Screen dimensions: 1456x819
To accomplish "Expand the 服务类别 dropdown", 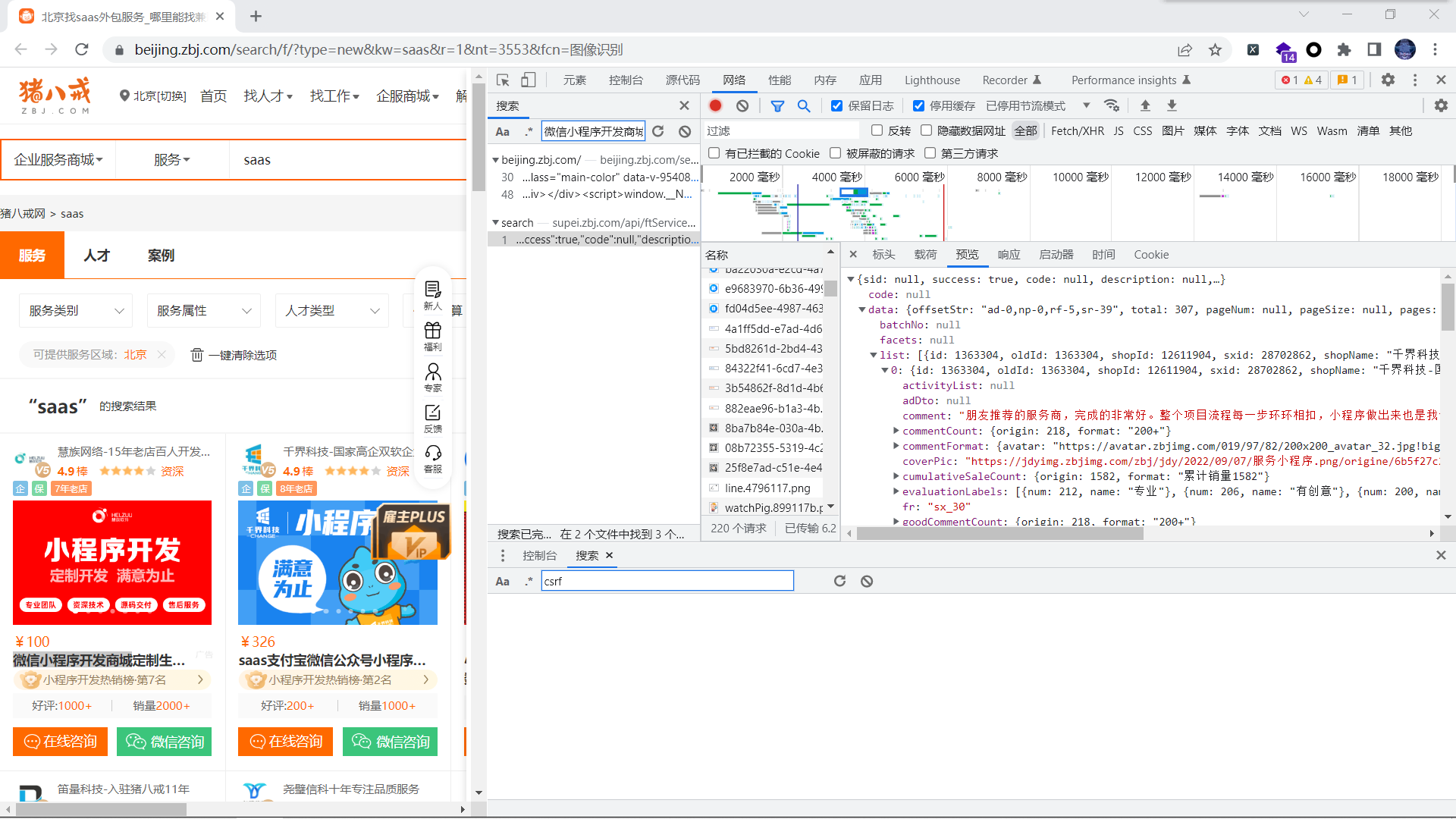I will pos(76,310).
